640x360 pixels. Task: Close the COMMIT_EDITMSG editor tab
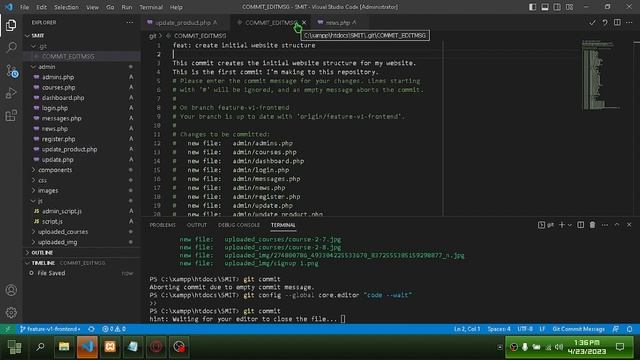pos(304,22)
